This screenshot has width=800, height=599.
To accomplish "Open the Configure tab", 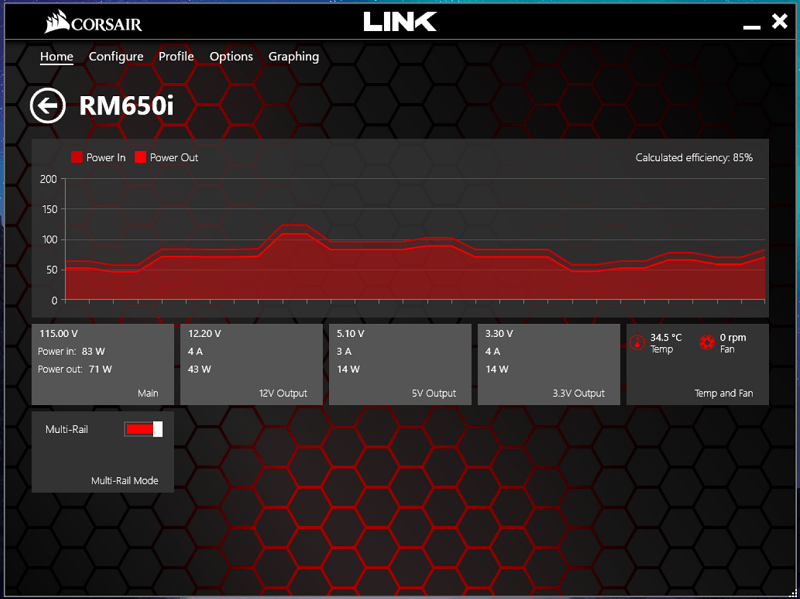I will pos(116,57).
